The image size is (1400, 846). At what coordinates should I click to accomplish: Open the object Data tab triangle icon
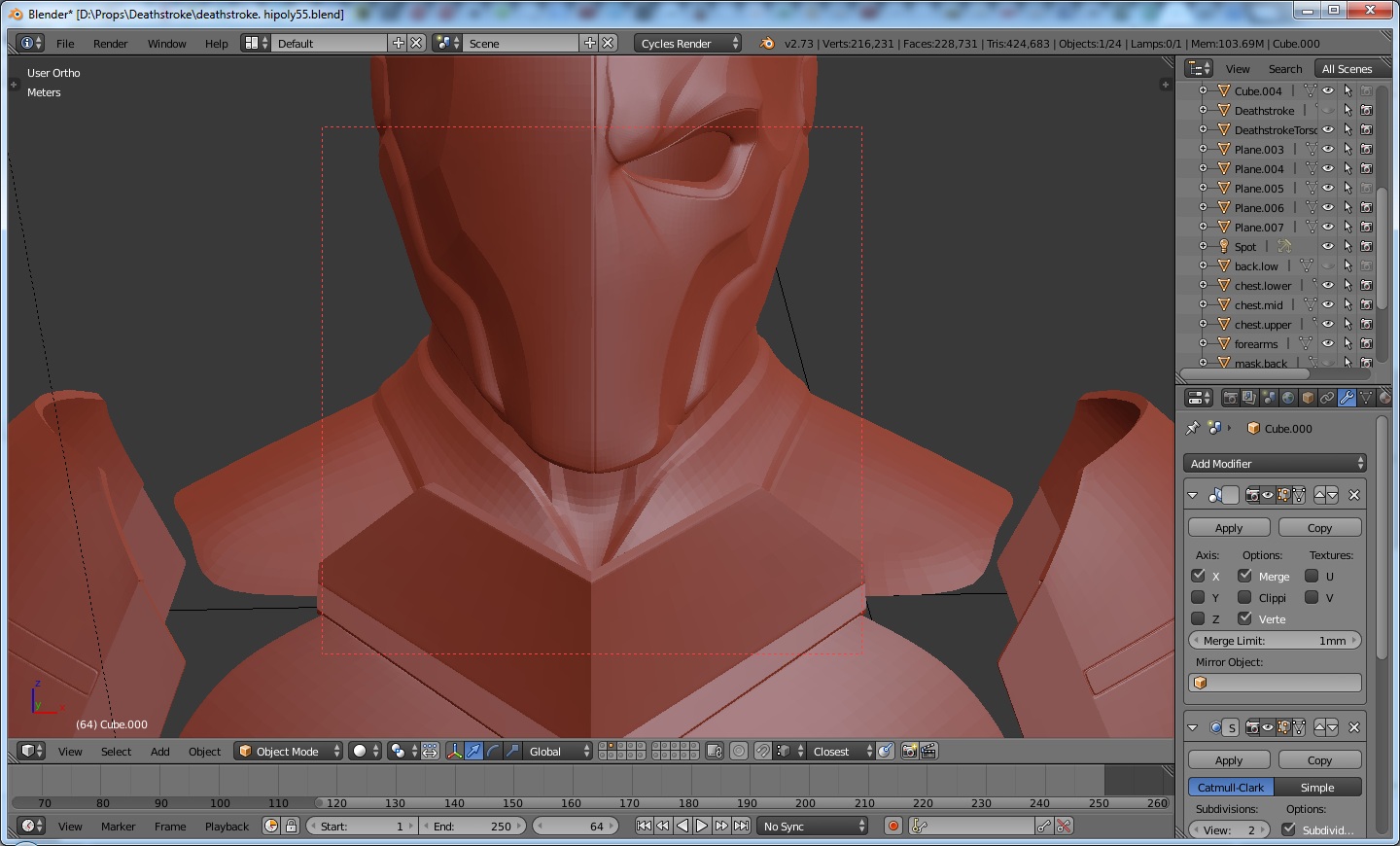tap(1366, 398)
